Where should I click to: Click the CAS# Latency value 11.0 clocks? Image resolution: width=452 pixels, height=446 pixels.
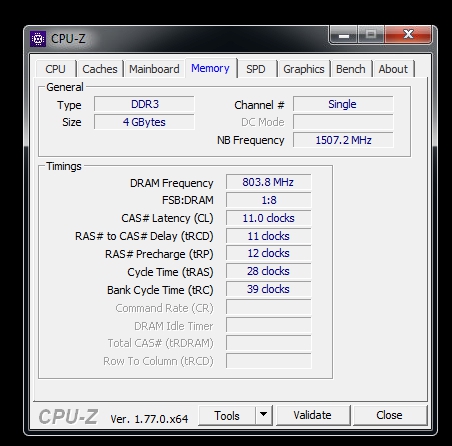tap(269, 218)
